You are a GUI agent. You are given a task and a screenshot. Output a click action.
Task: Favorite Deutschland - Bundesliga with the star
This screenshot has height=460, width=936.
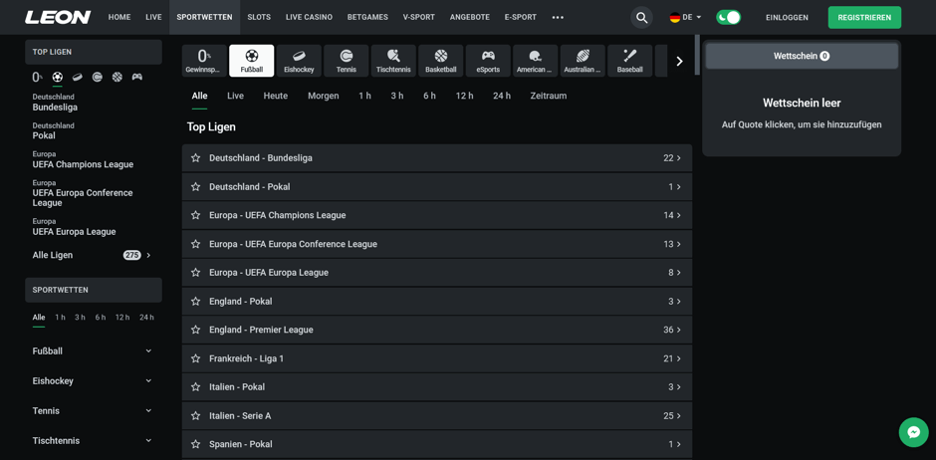[195, 158]
